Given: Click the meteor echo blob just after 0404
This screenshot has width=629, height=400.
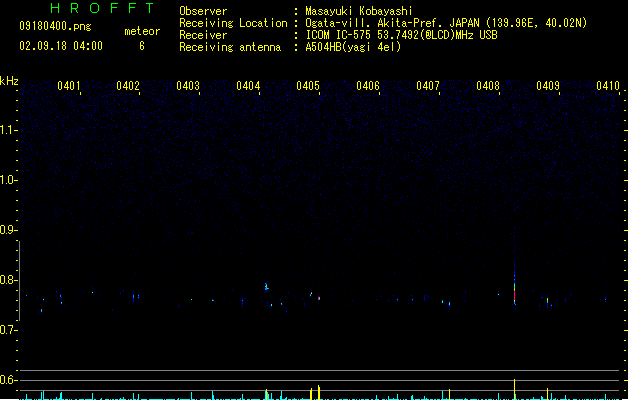Looking at the screenshot, I should pyautogui.click(x=266, y=286).
